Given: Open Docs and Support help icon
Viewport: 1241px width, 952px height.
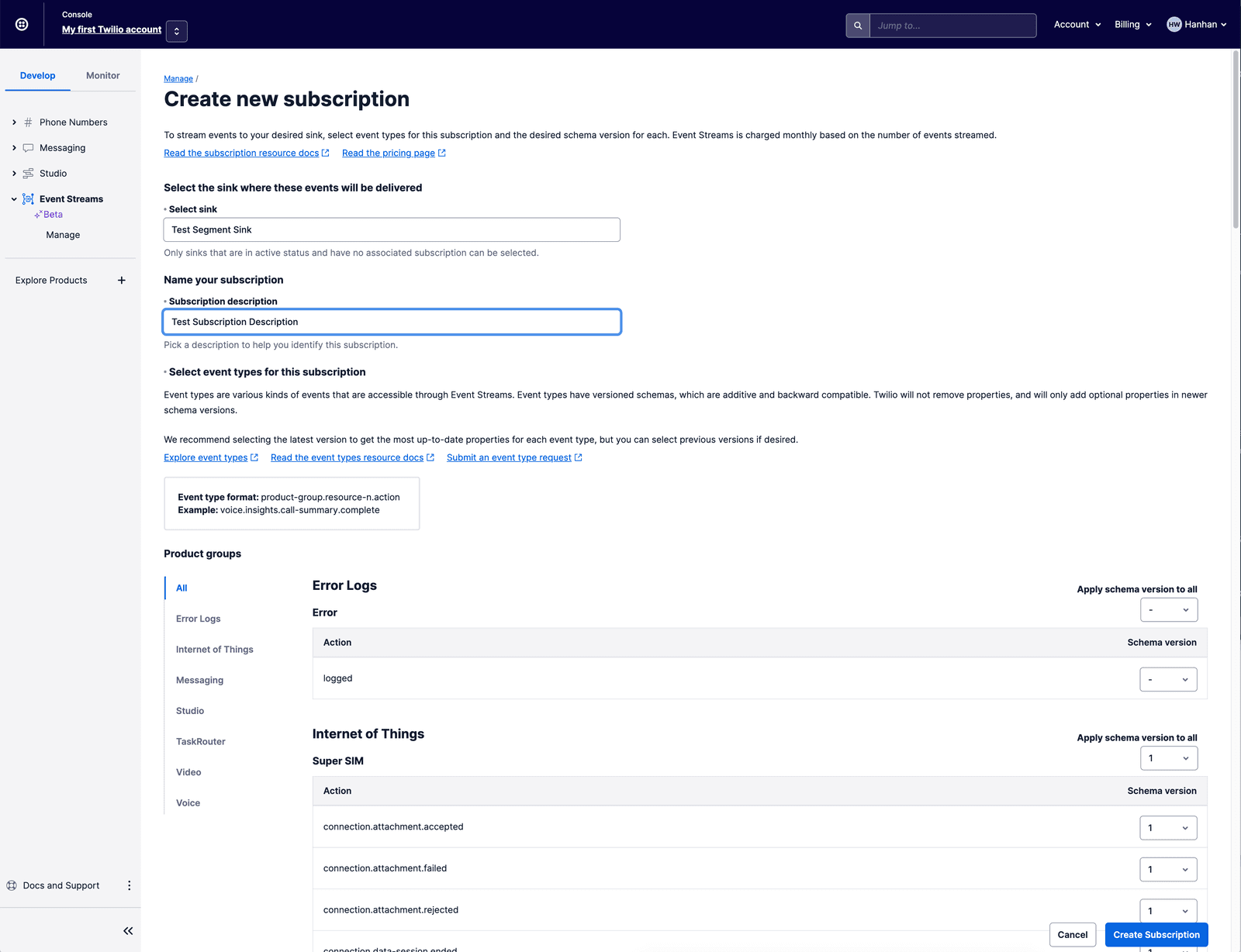Looking at the screenshot, I should click(11, 885).
